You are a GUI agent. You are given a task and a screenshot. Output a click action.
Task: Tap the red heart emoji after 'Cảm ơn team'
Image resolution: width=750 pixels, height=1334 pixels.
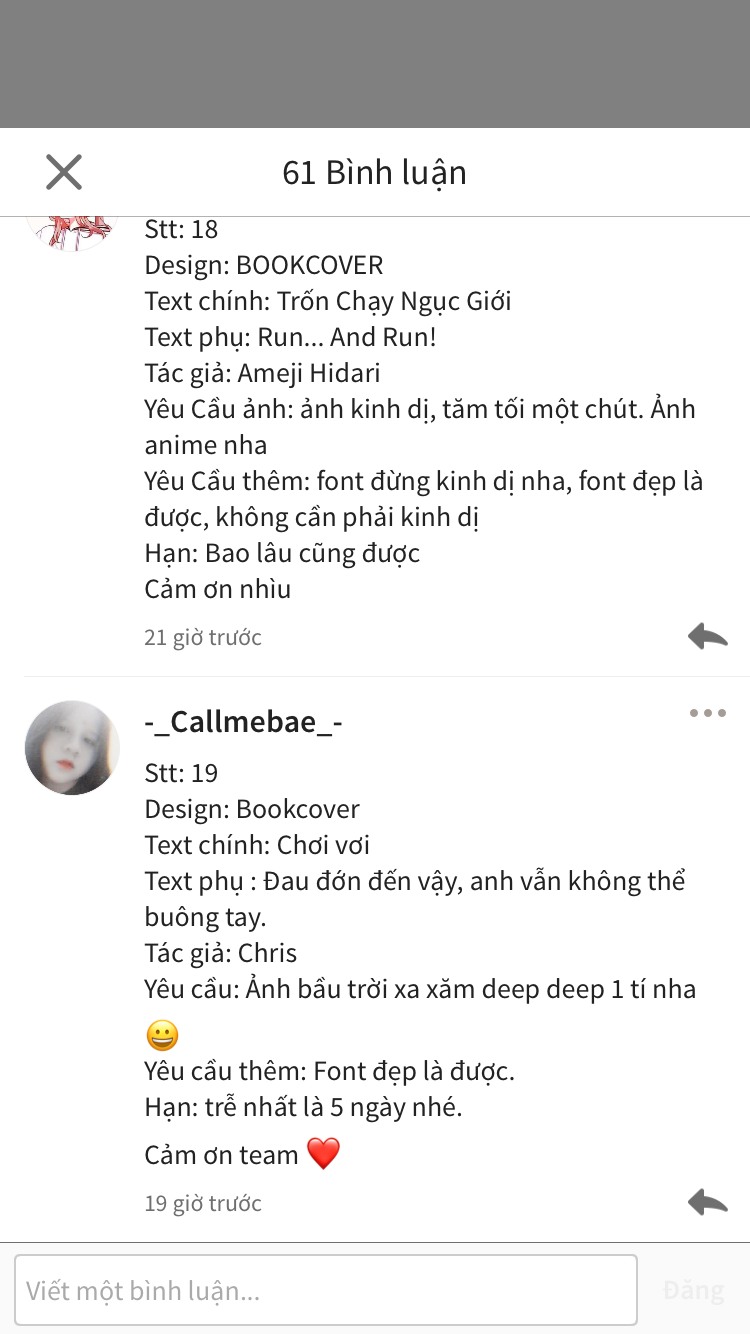click(x=323, y=1154)
